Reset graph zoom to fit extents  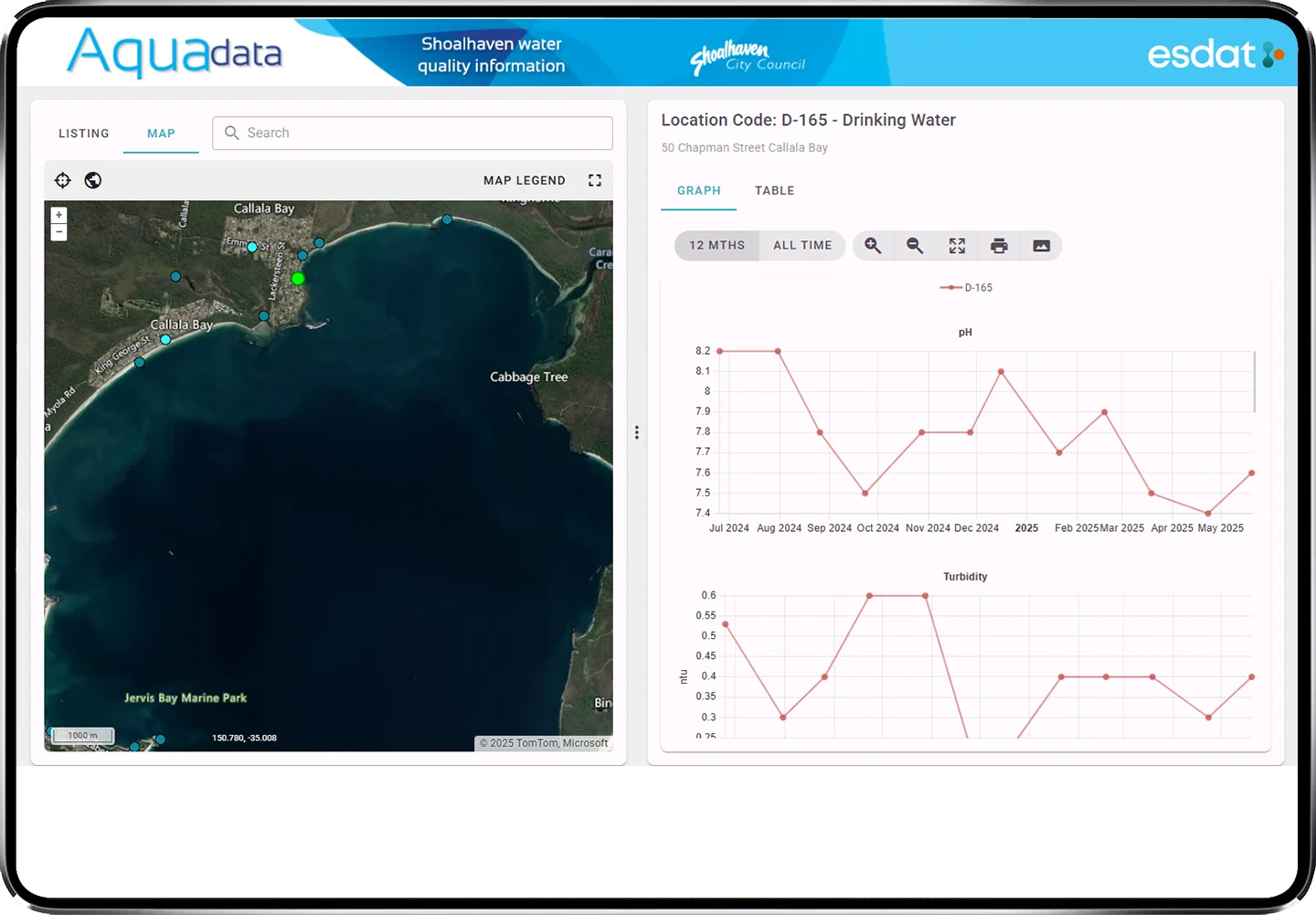[957, 246]
